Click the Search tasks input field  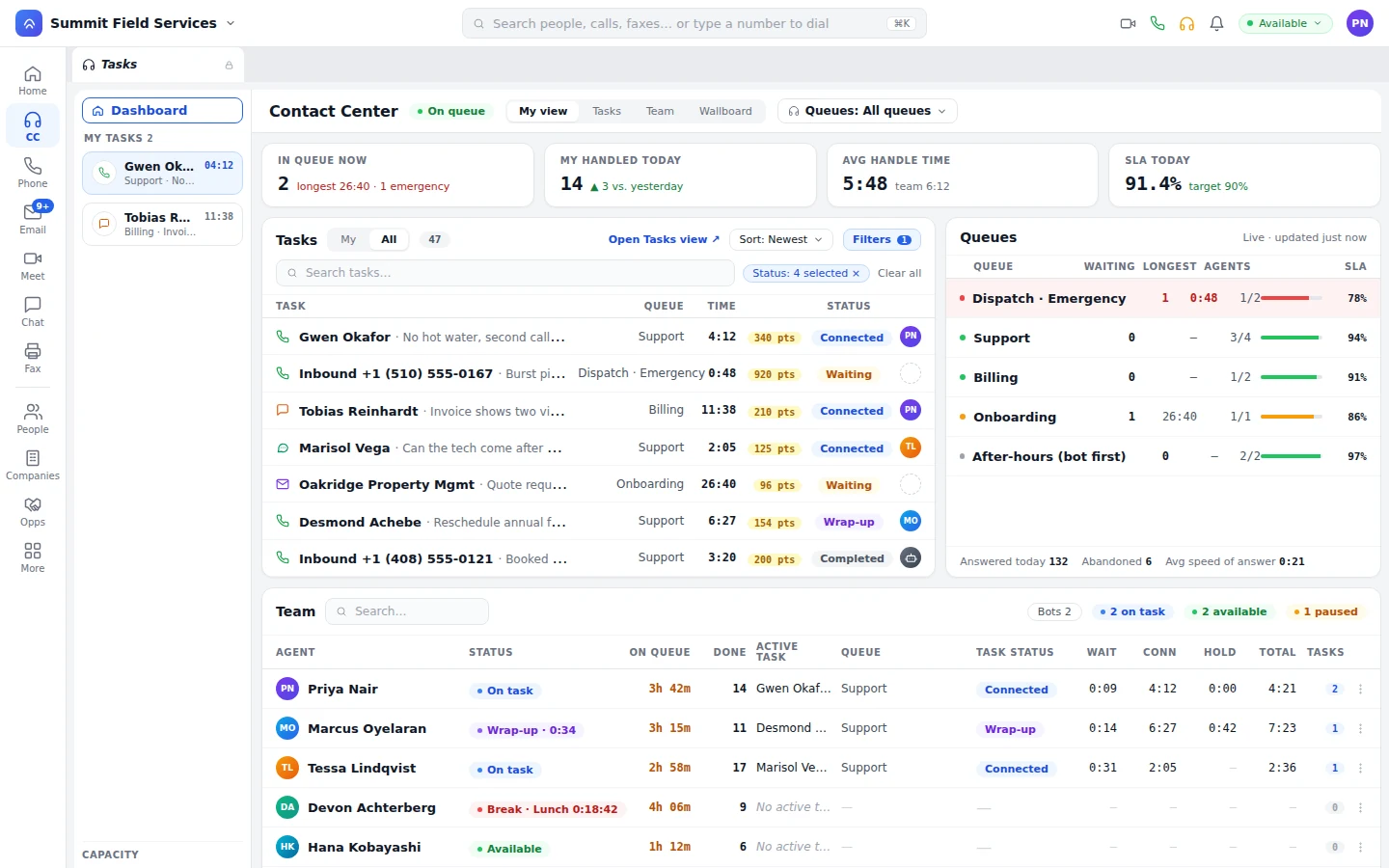(505, 274)
